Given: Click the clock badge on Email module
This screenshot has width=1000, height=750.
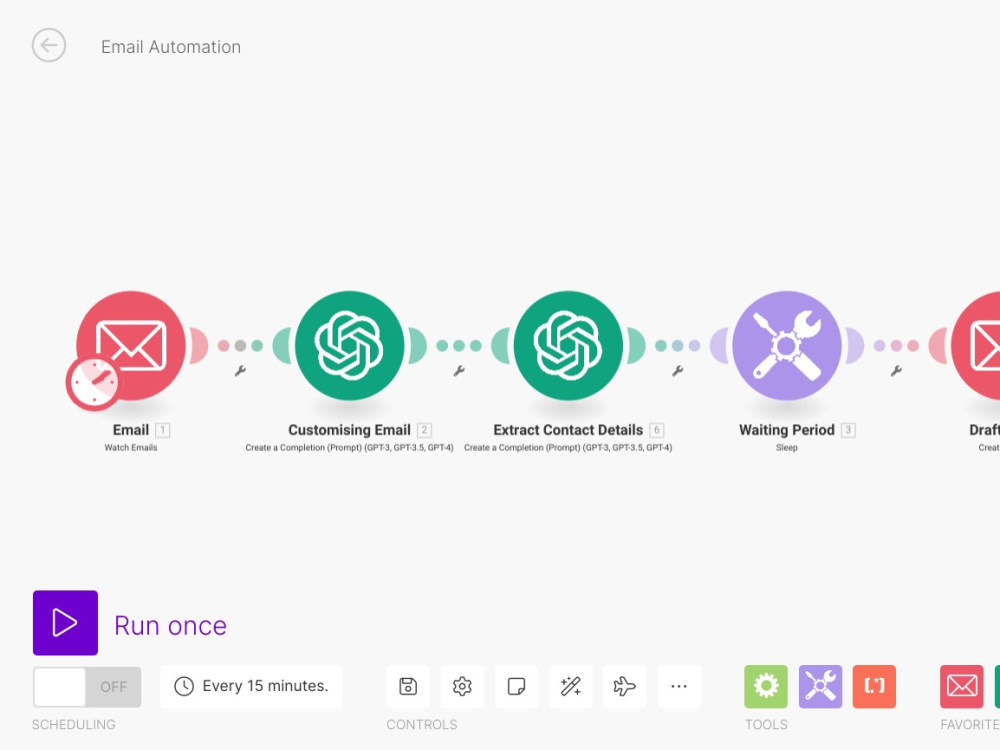Looking at the screenshot, I should 94,383.
